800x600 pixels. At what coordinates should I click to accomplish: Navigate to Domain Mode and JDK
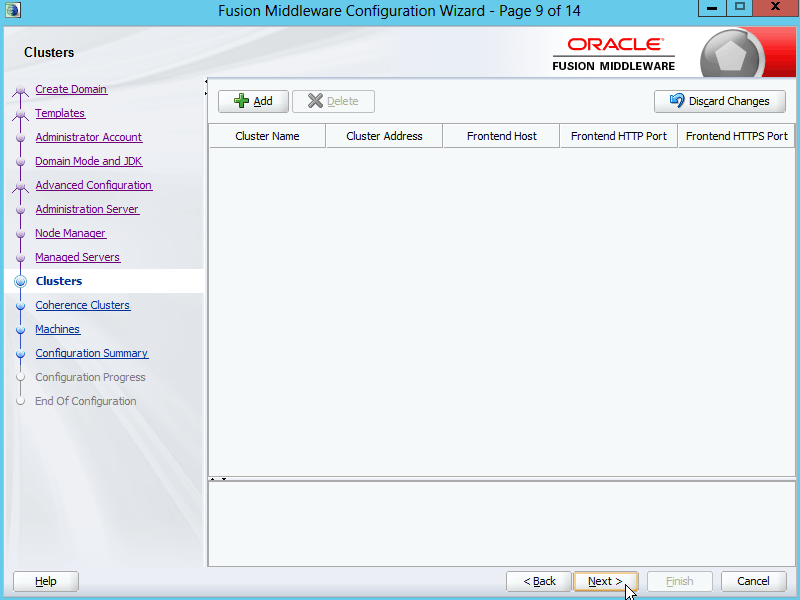(88, 161)
